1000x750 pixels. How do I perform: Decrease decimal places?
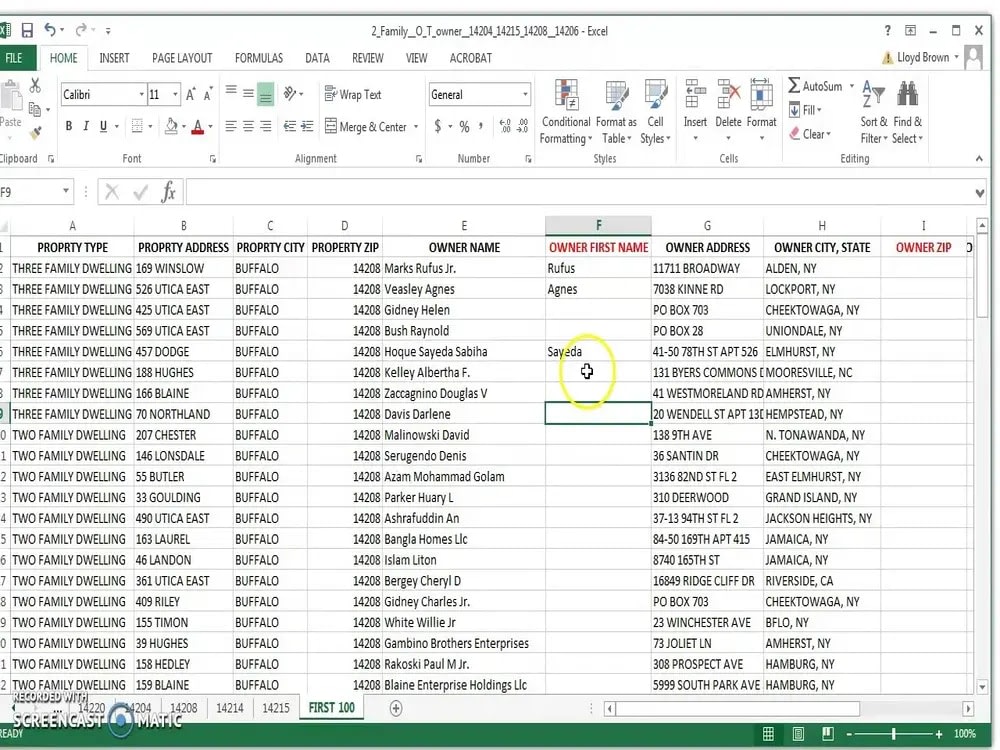coord(522,126)
